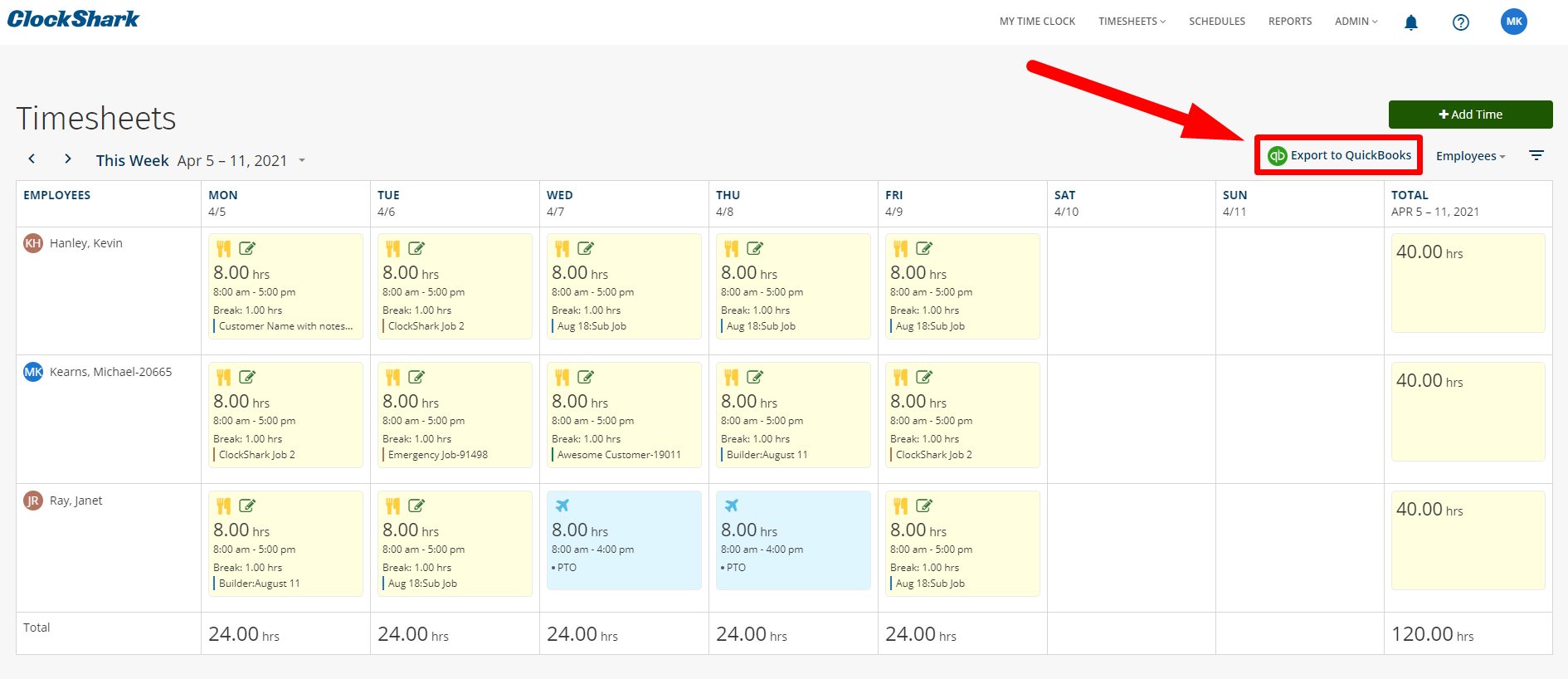Viewport: 1568px width, 679px height.
Task: Go to Schedules page
Action: click(x=1217, y=22)
